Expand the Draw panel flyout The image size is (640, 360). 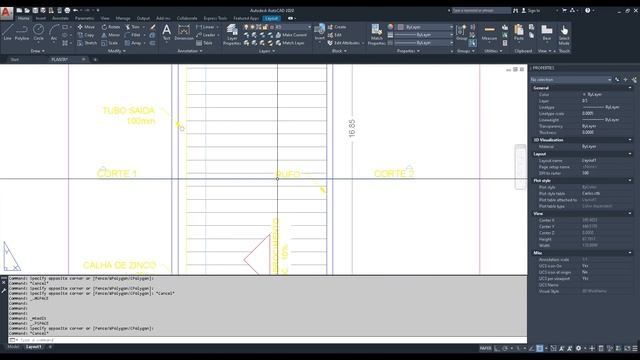(x=38, y=51)
